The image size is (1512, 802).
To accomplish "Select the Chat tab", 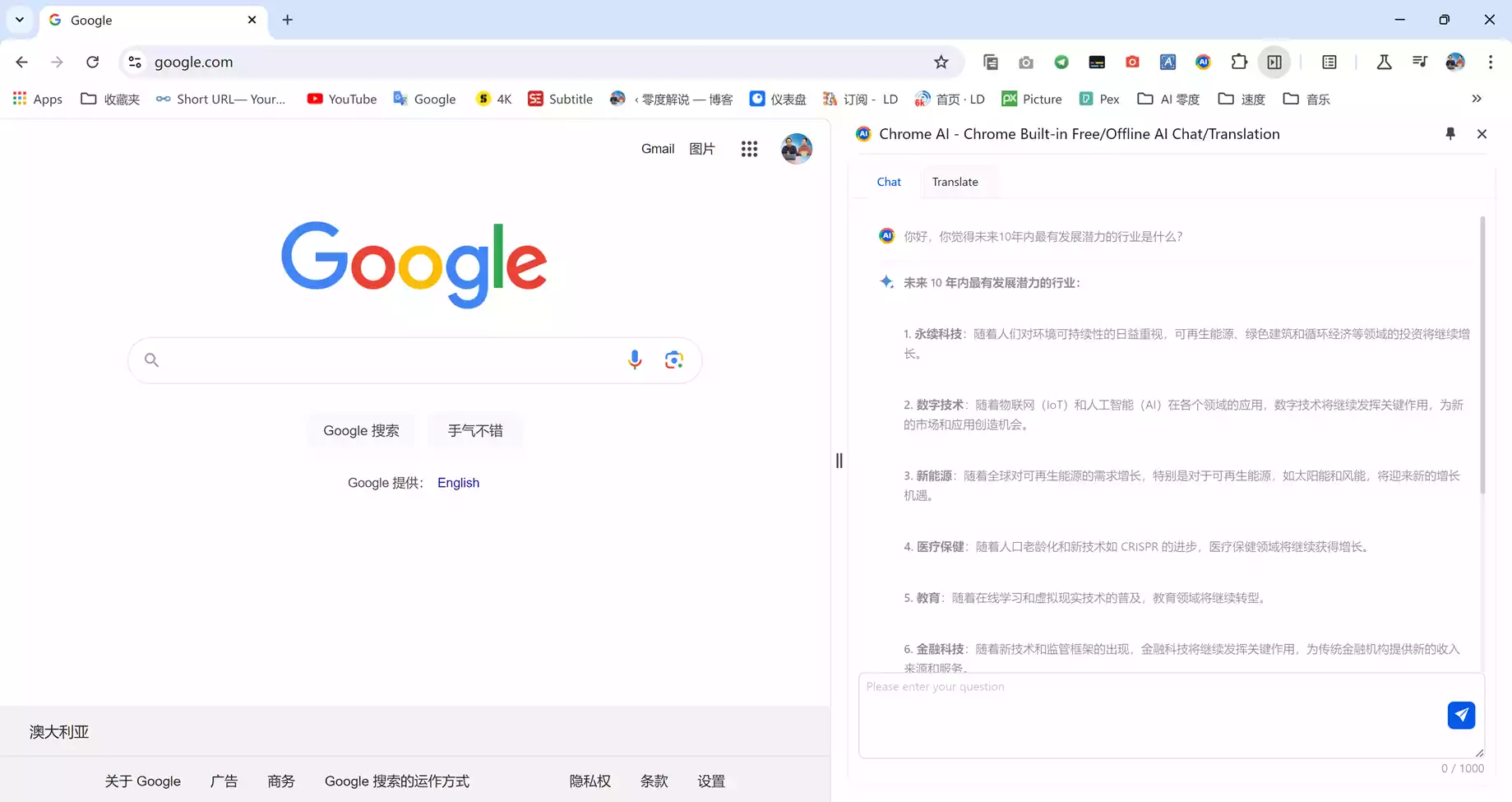I will (x=888, y=182).
